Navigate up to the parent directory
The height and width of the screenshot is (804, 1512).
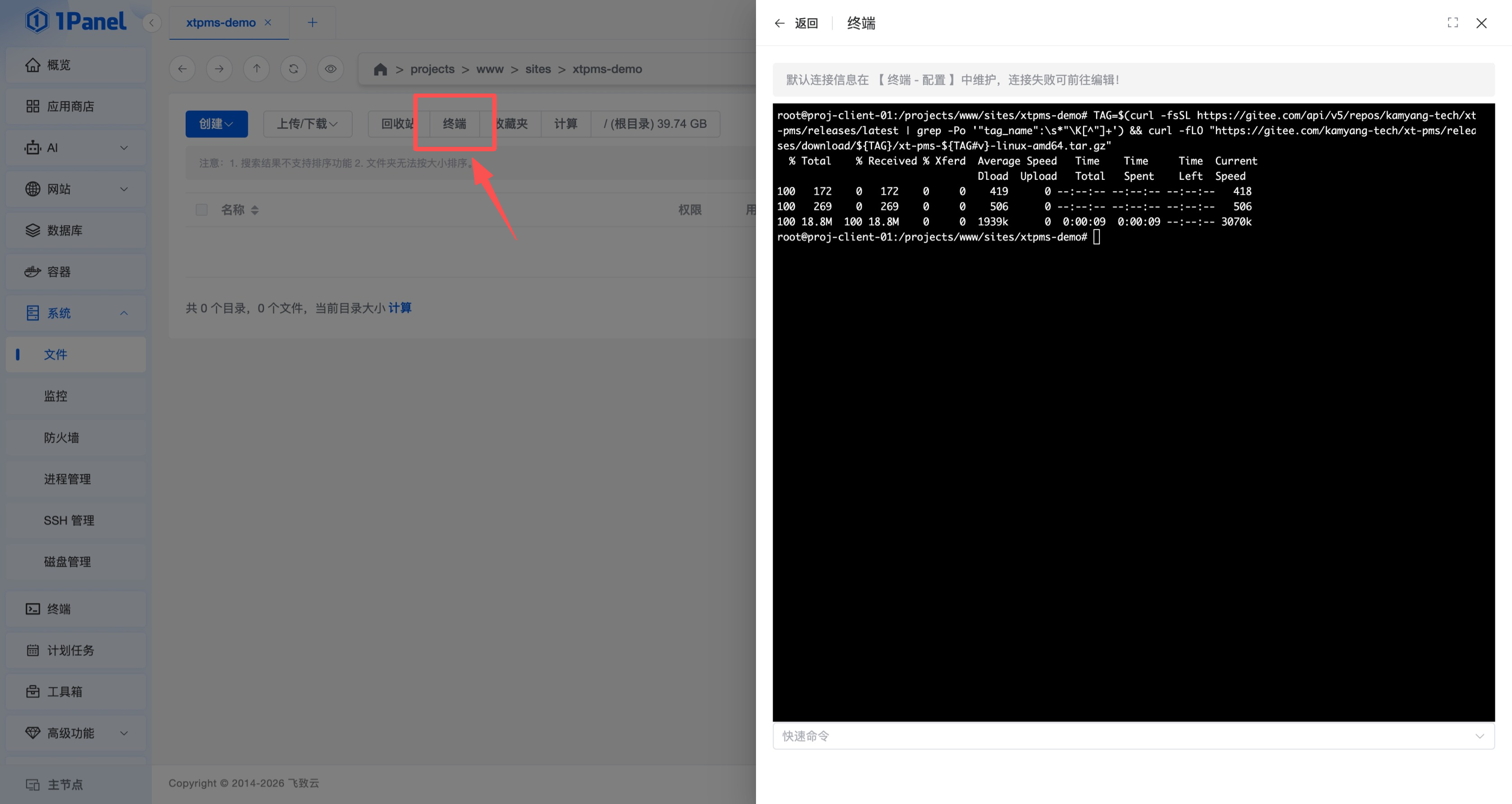[x=257, y=69]
